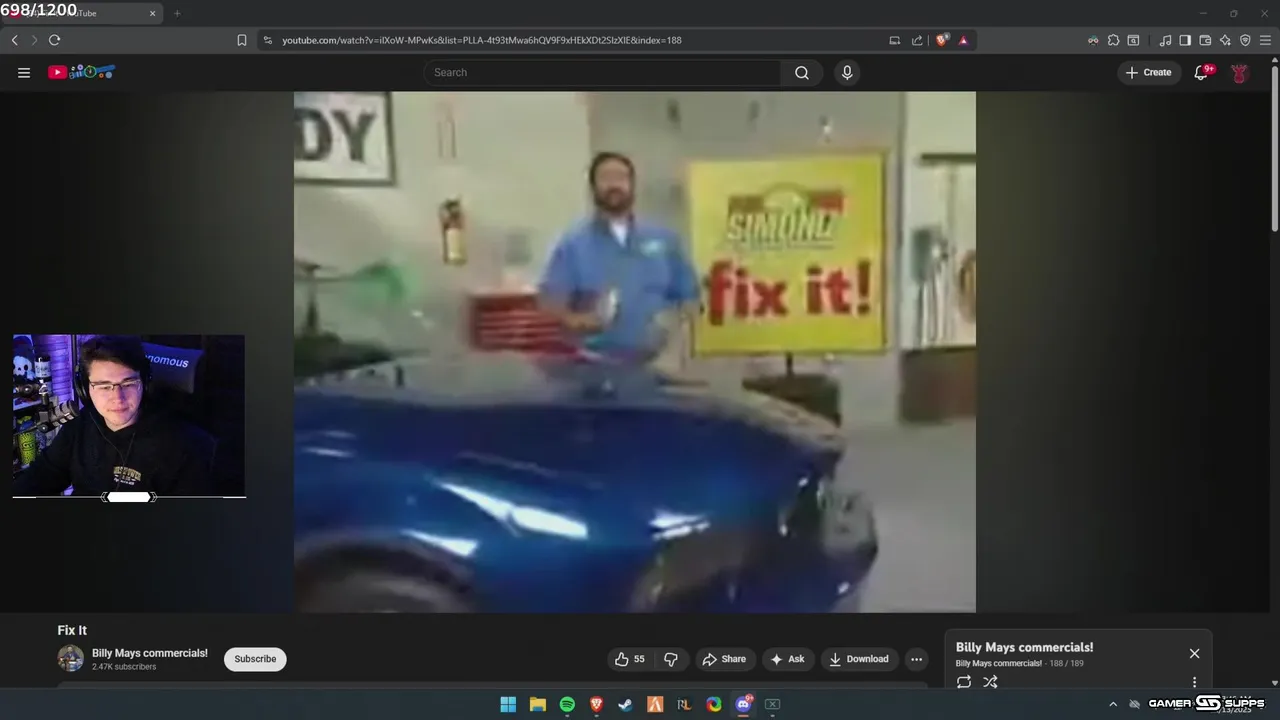Like the Fix It video
Viewport: 1280px width, 720px height.
click(x=629, y=659)
